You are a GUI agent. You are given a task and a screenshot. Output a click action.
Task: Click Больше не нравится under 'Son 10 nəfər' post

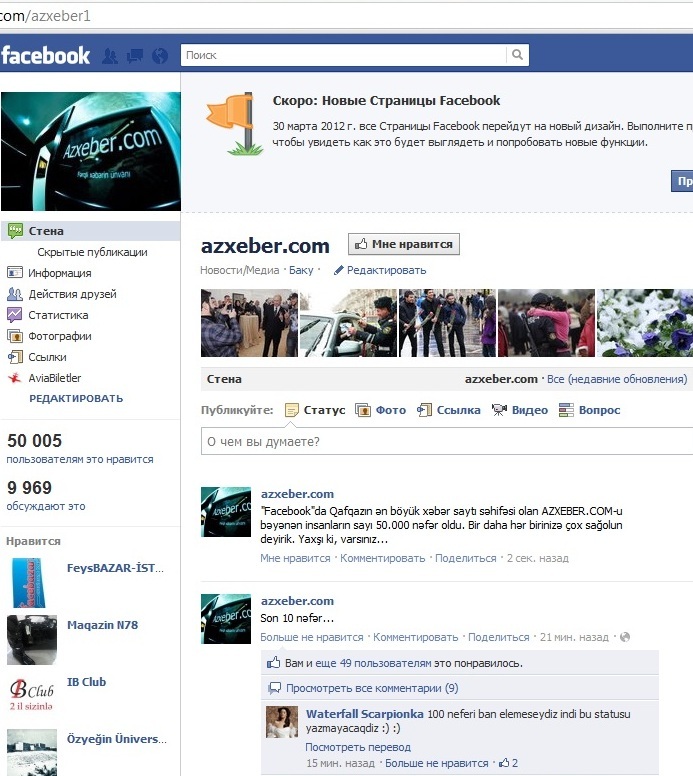pos(312,637)
